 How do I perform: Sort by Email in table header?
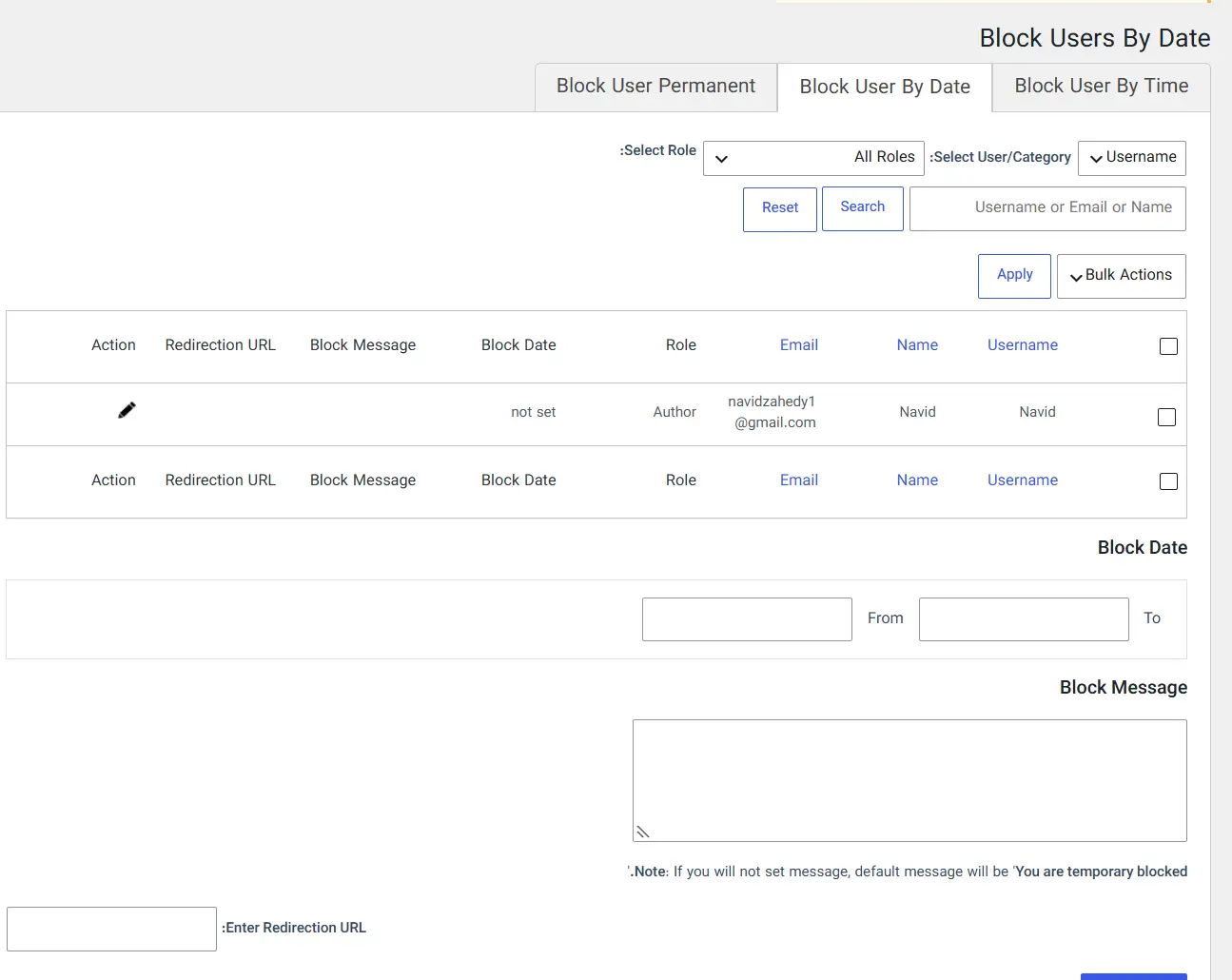point(799,345)
